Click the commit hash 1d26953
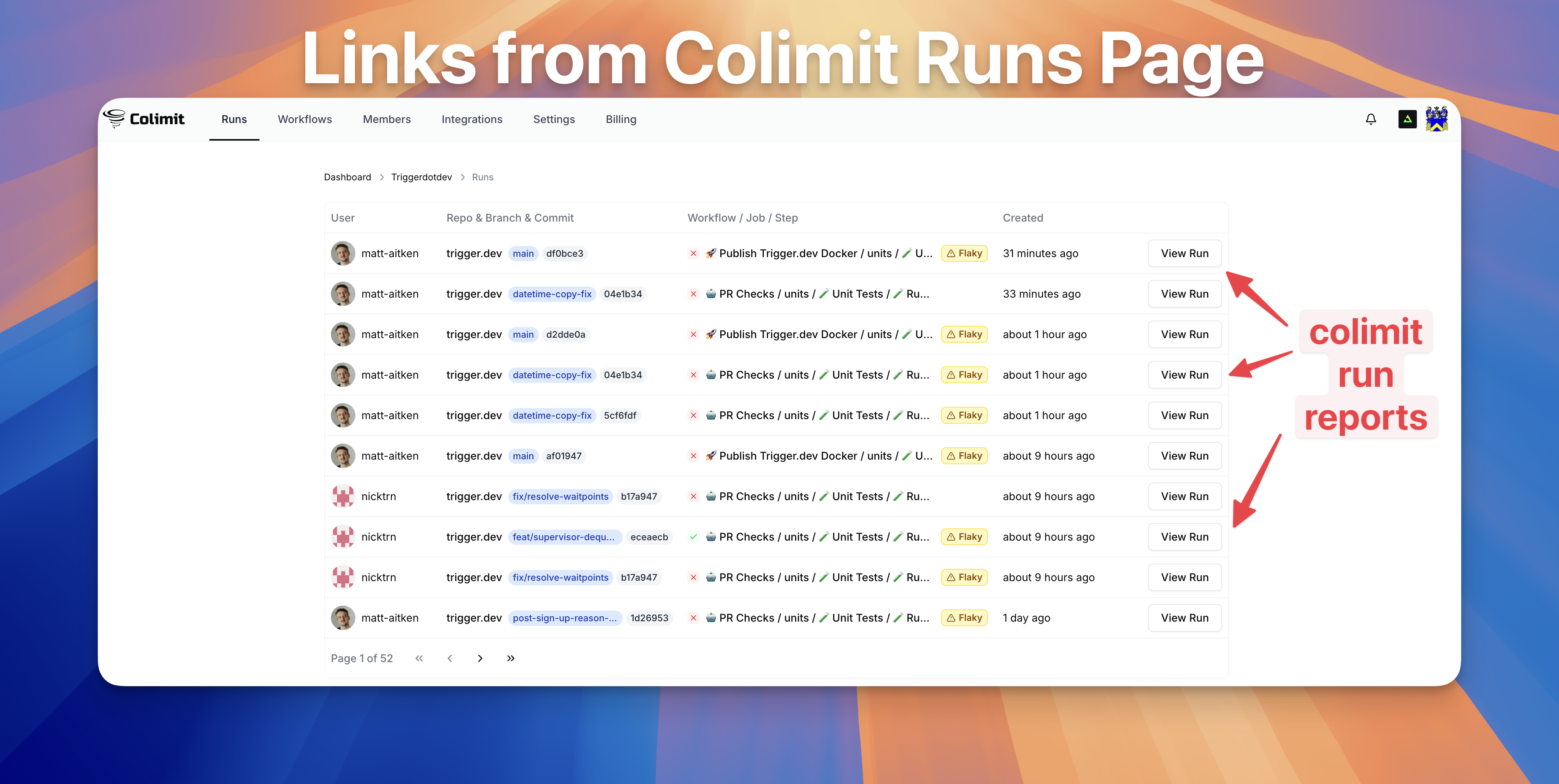This screenshot has height=784, width=1559. (649, 618)
